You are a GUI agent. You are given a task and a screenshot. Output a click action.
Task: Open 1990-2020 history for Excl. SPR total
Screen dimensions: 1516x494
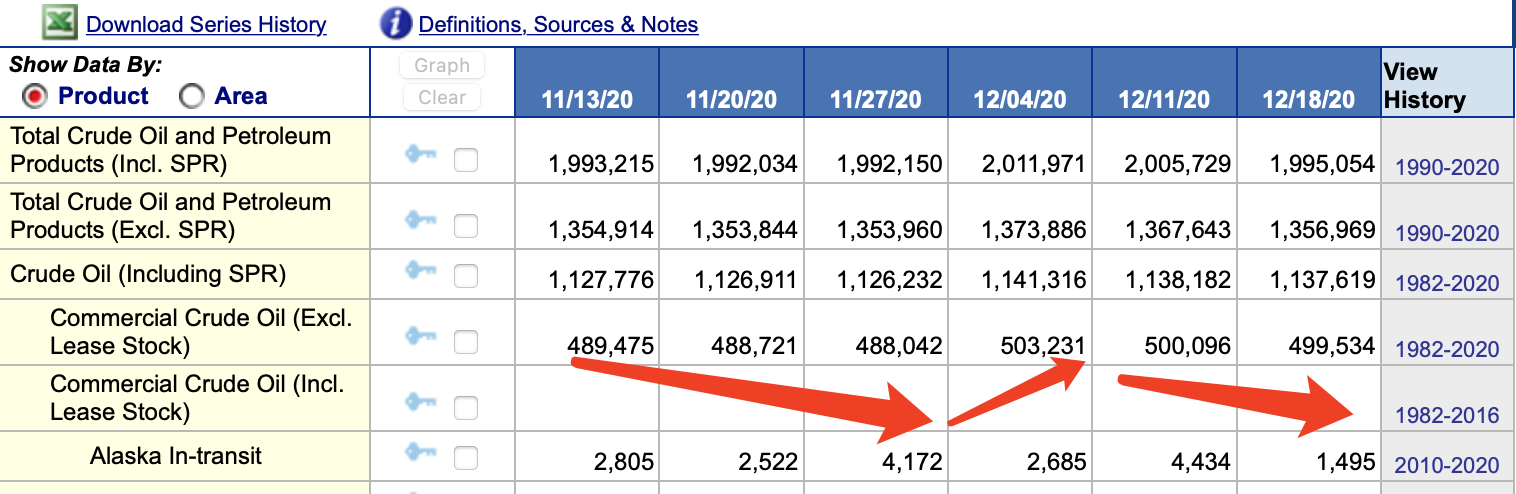[x=1447, y=233]
